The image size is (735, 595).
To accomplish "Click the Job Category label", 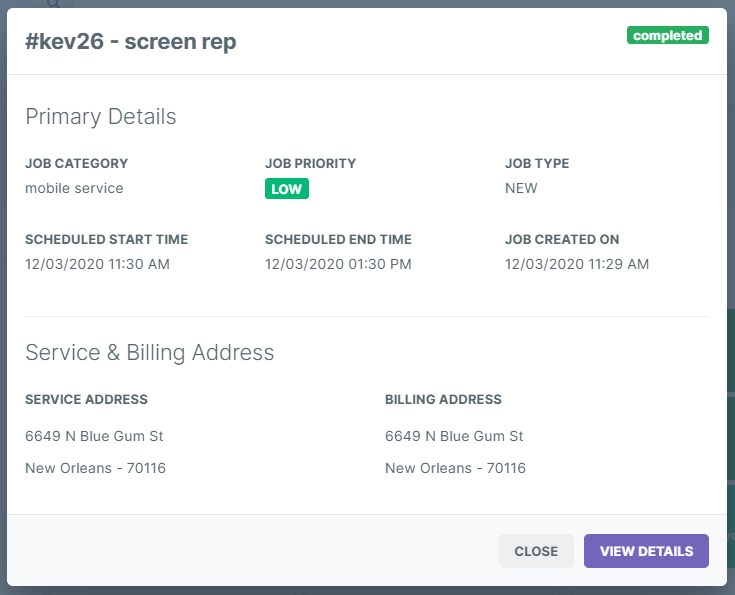I will coord(77,163).
